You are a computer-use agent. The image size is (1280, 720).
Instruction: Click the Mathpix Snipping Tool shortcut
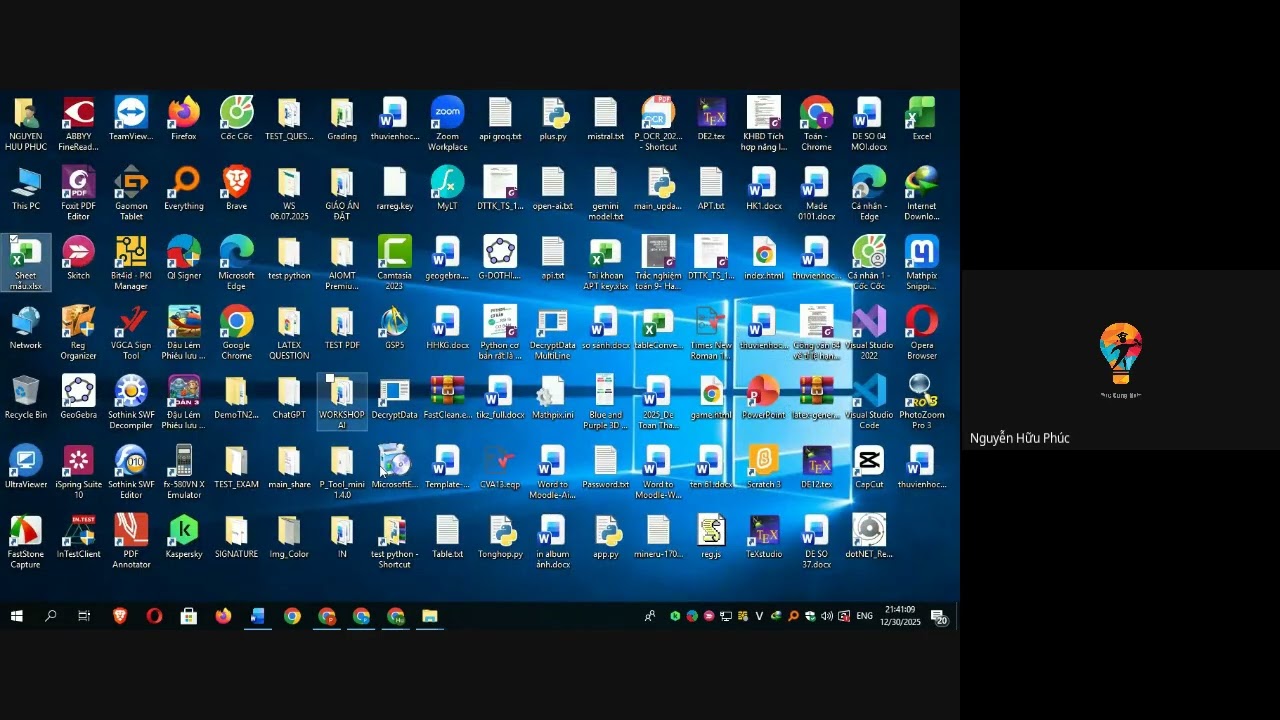click(922, 263)
